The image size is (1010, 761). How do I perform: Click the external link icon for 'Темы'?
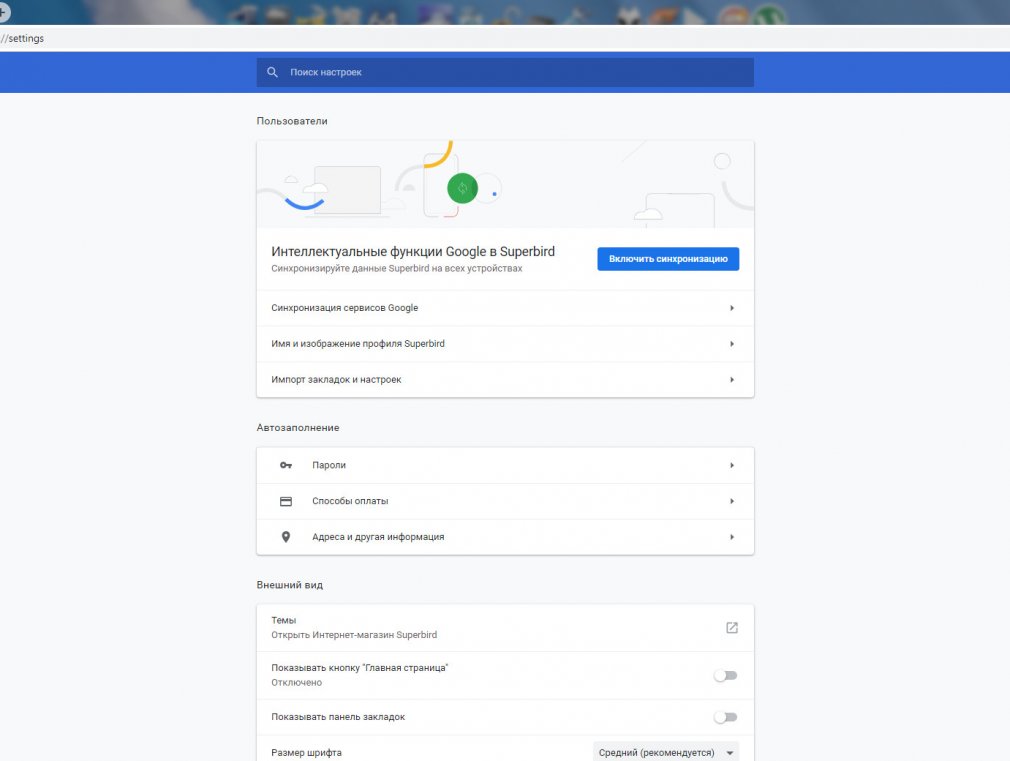(732, 628)
